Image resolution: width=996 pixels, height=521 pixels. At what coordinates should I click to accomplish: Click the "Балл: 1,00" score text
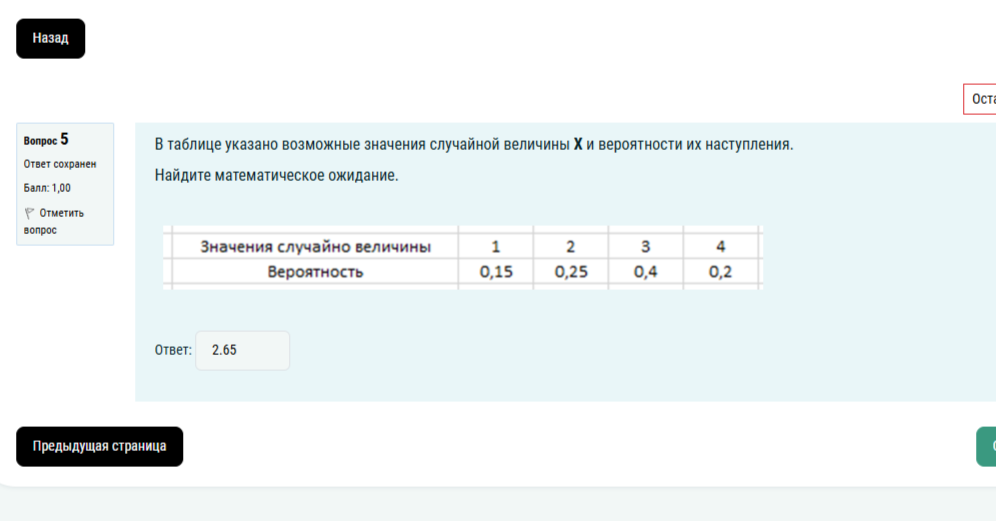point(47,188)
